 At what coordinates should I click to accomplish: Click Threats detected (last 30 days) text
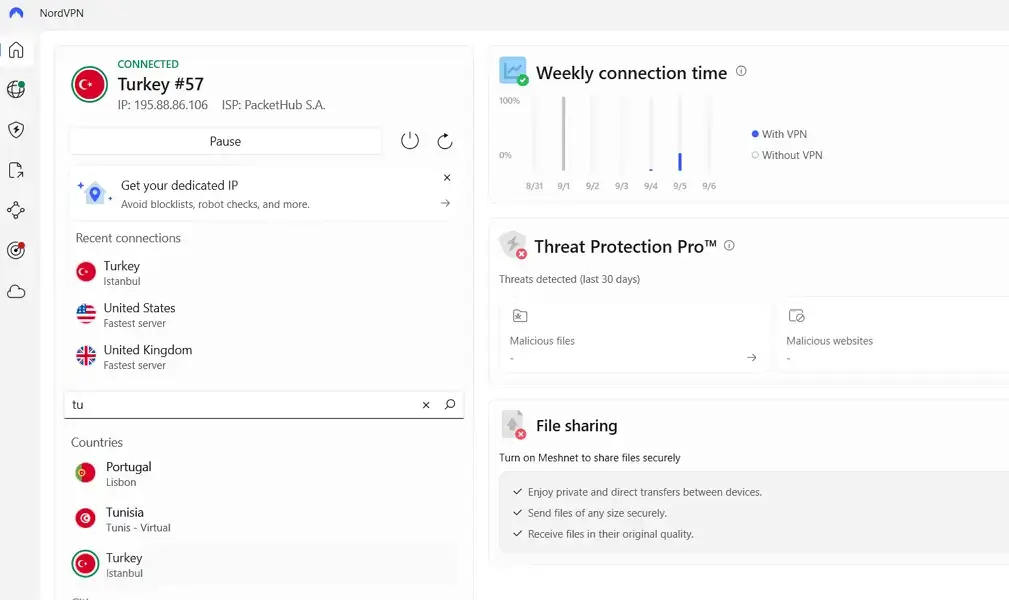pyautogui.click(x=569, y=279)
